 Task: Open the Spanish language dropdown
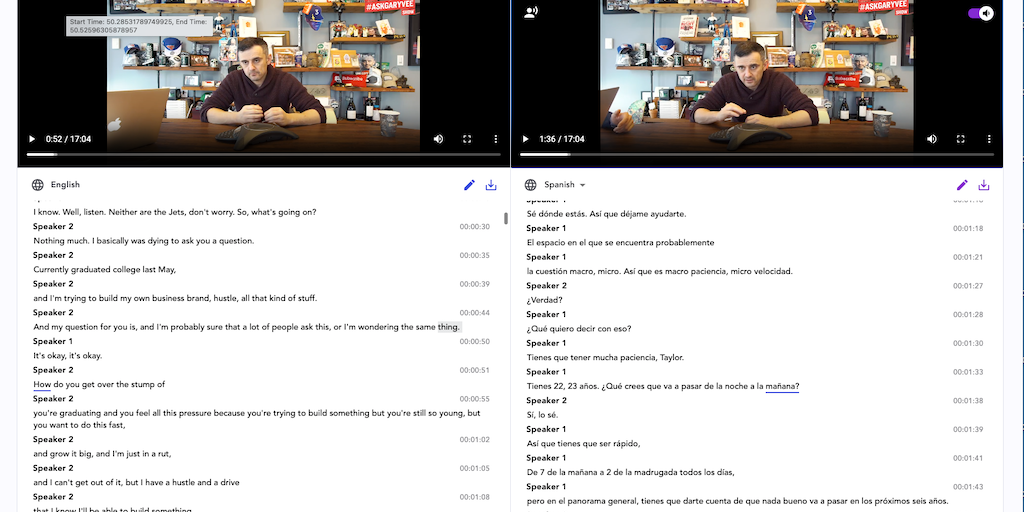565,185
